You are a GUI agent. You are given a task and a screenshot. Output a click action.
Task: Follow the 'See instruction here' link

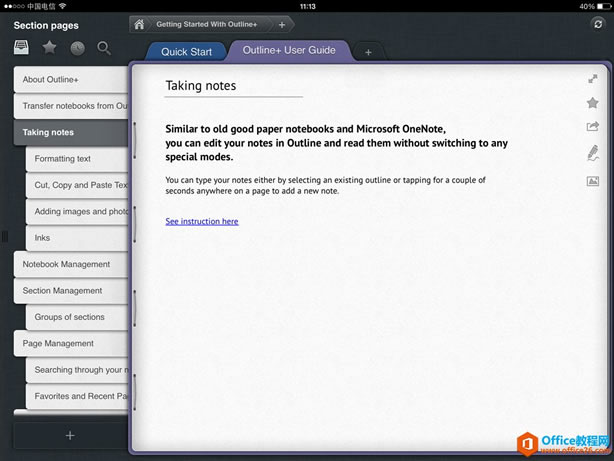(x=201, y=221)
